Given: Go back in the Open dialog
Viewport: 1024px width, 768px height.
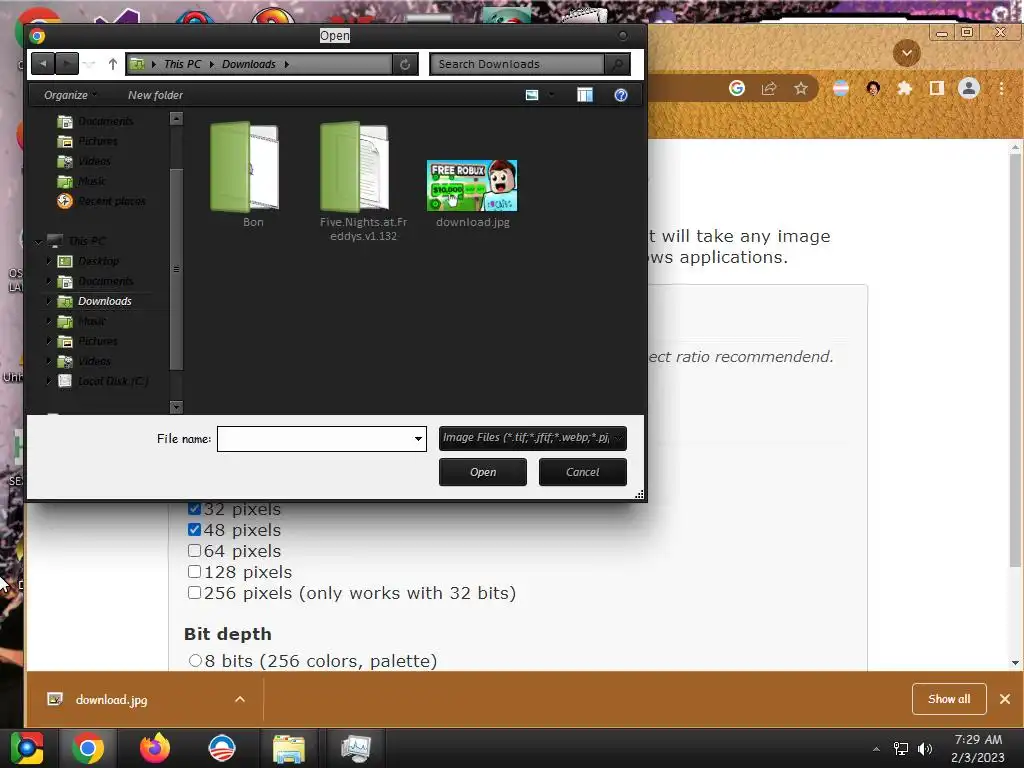Looking at the screenshot, I should (x=43, y=63).
